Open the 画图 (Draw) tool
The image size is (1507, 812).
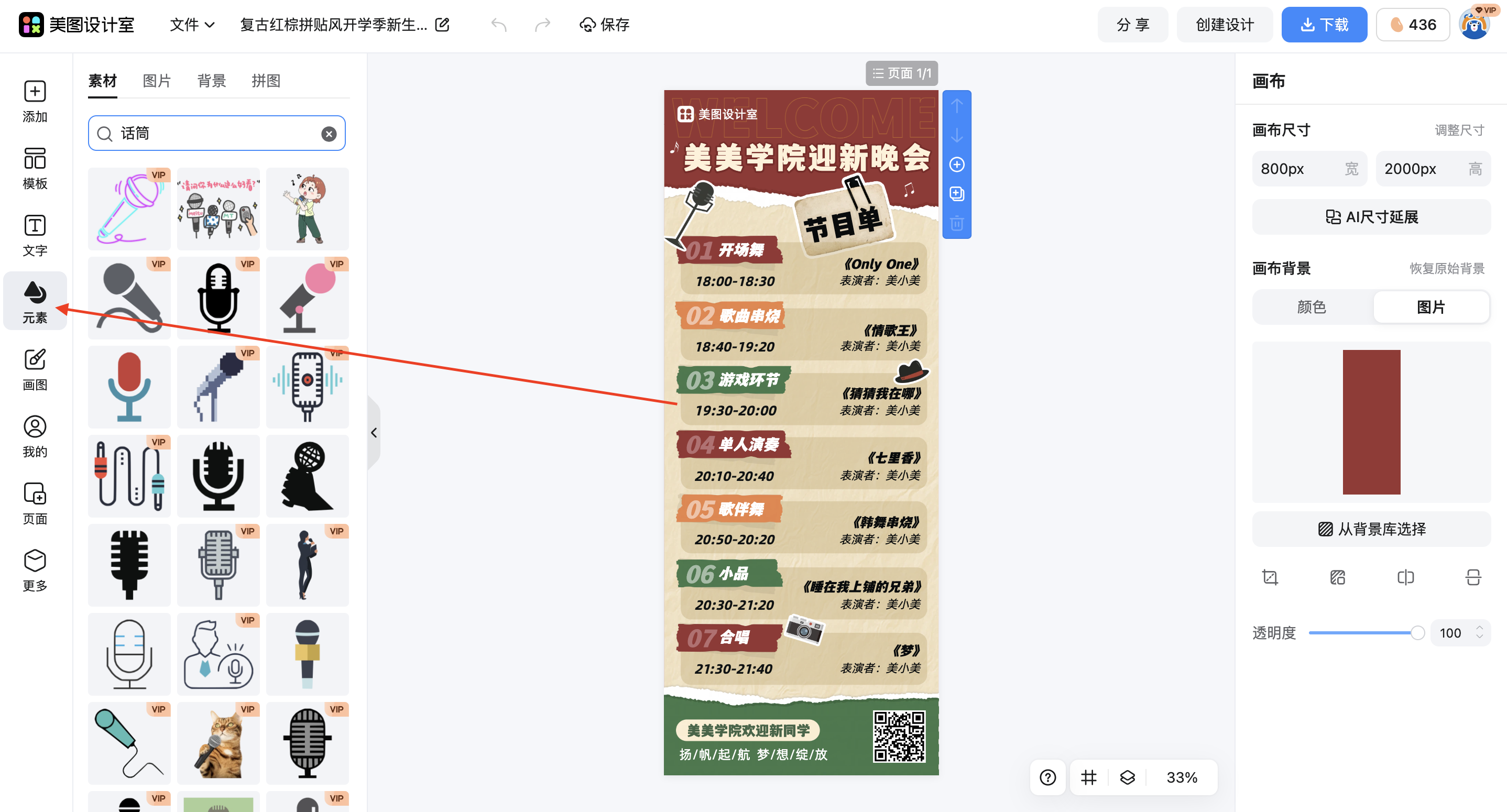[x=35, y=369]
